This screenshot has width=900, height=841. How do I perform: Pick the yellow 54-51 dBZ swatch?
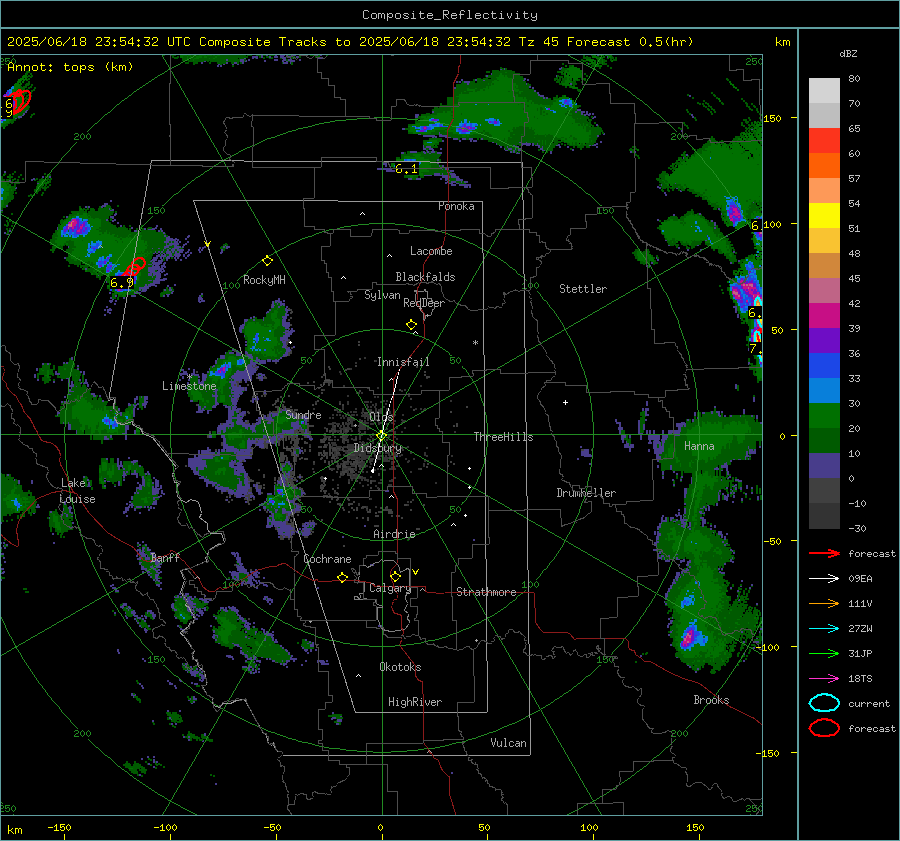point(824,216)
